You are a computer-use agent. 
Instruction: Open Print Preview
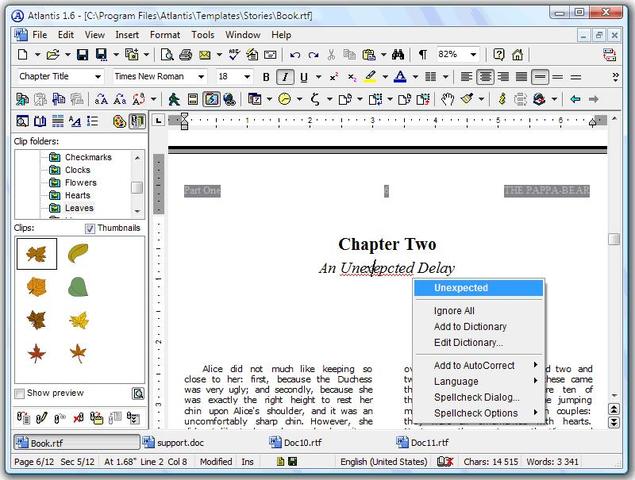[x=167, y=55]
